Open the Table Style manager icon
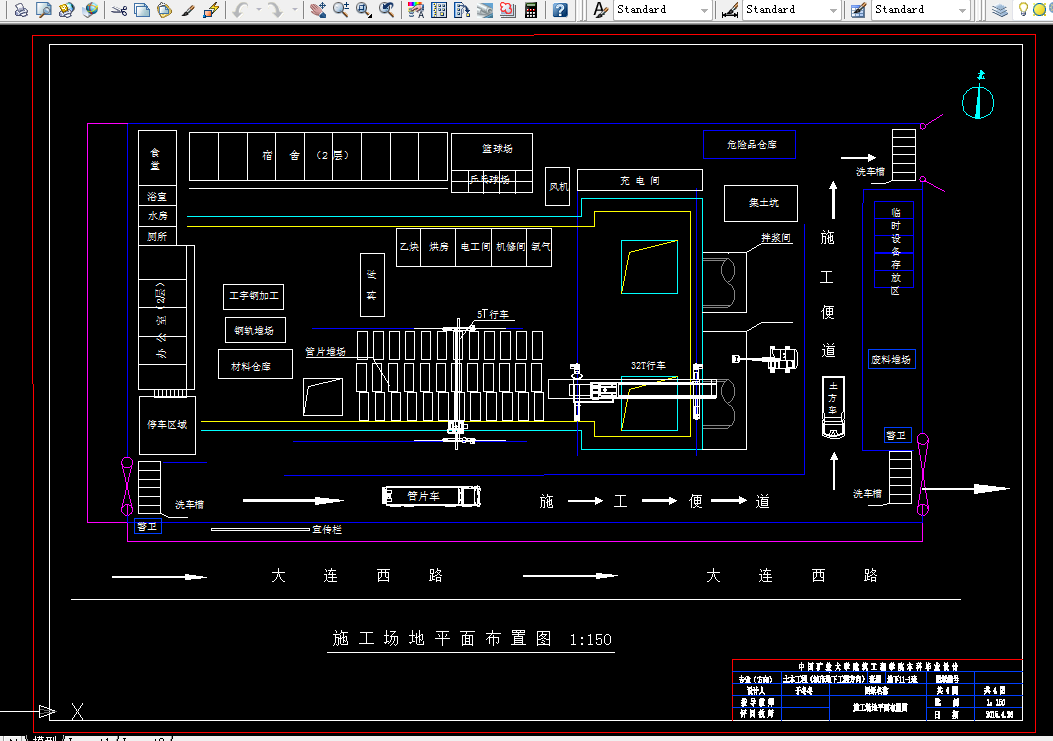1053x741 pixels. [x=858, y=9]
